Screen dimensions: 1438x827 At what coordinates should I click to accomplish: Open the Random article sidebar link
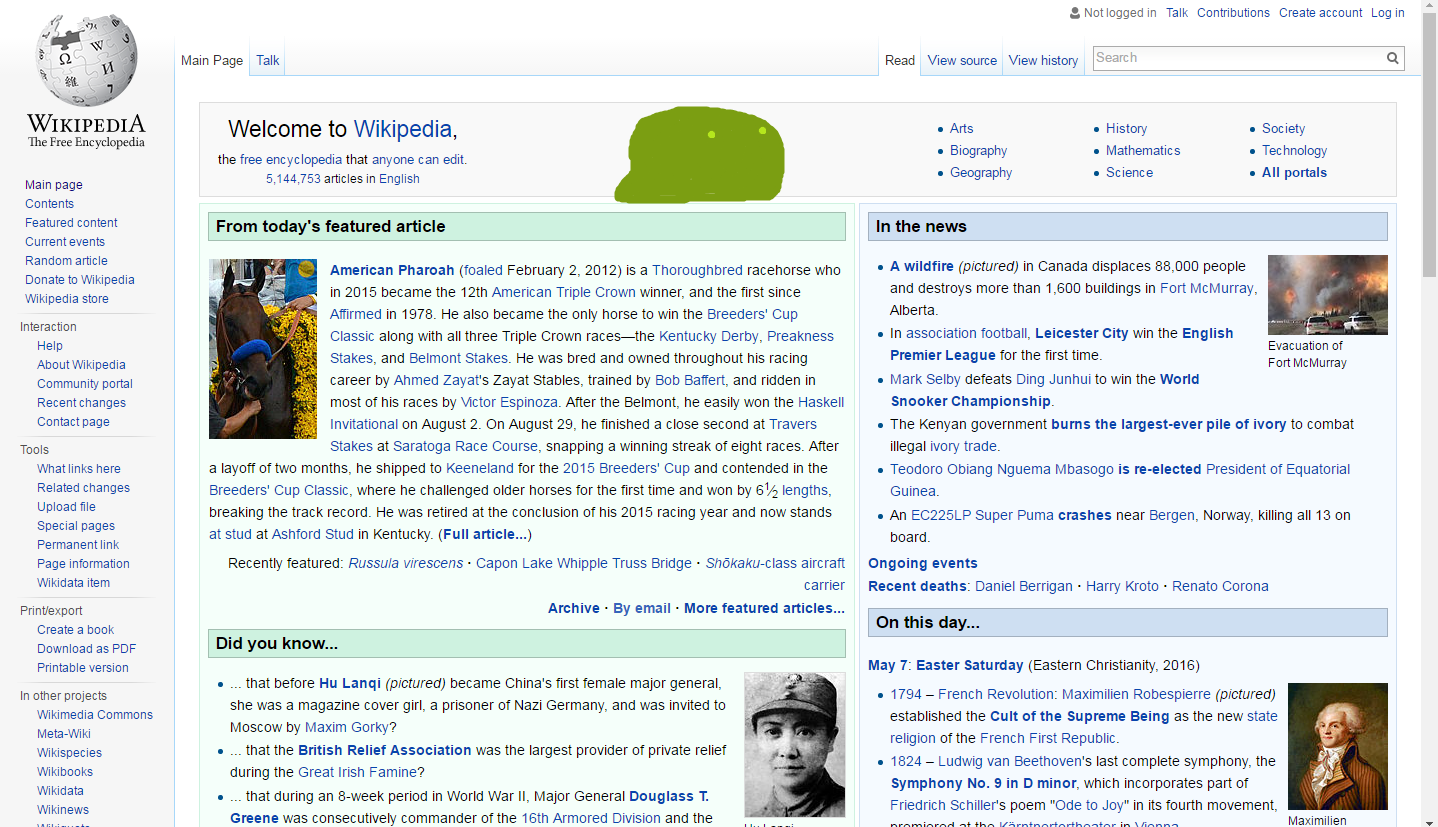point(66,261)
